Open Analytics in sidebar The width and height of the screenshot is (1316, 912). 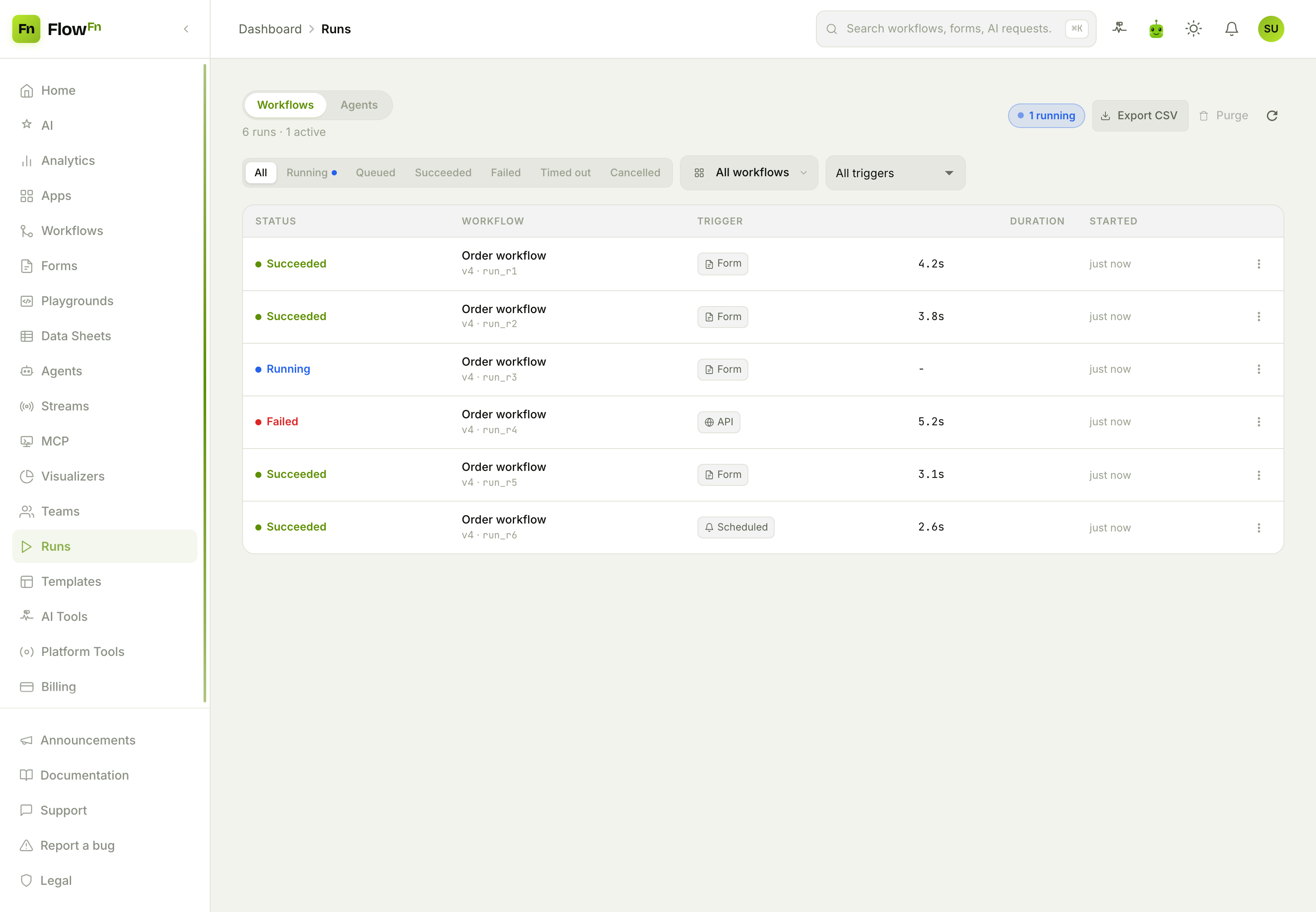(x=104, y=160)
